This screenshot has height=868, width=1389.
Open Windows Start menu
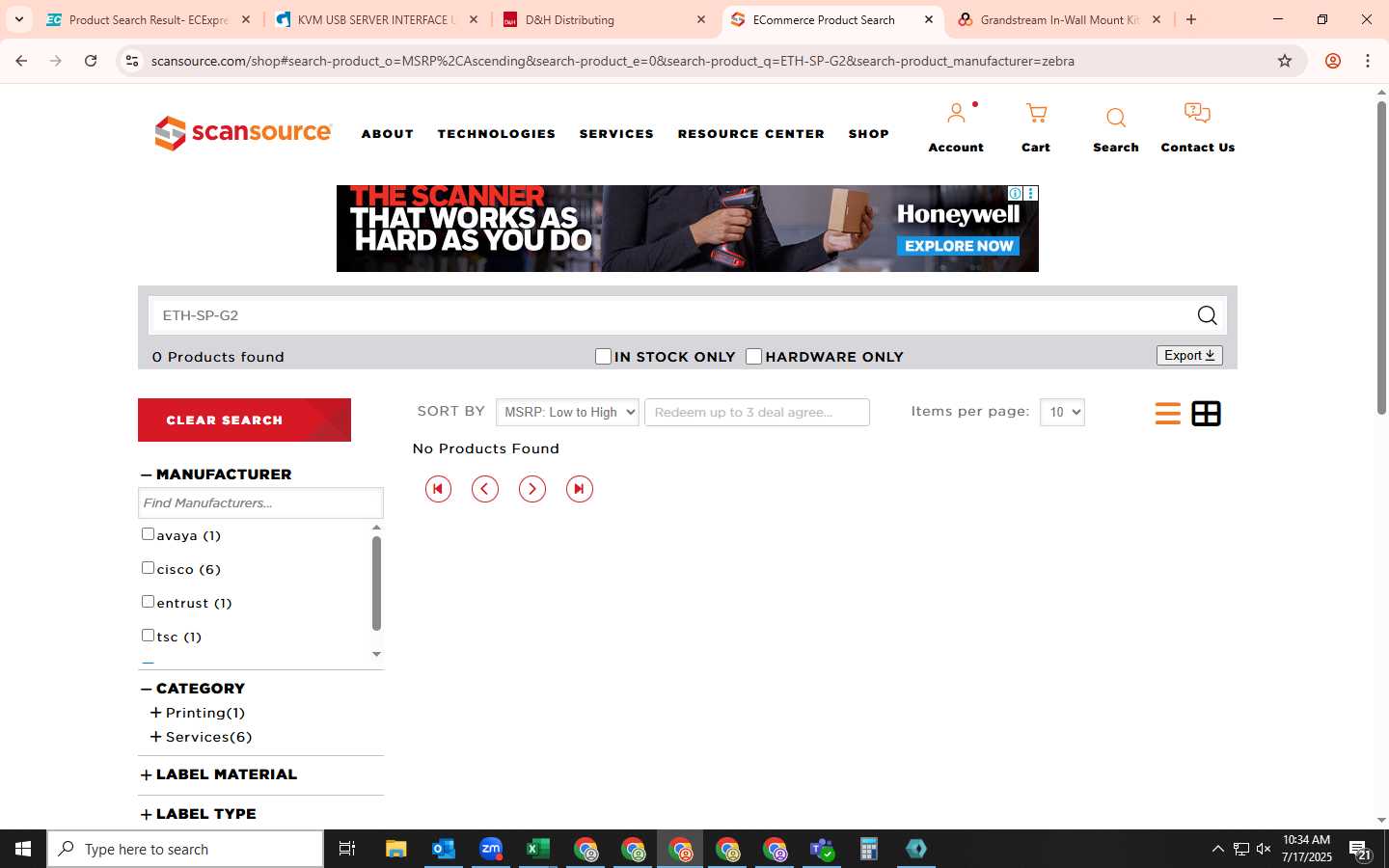tap(23, 849)
